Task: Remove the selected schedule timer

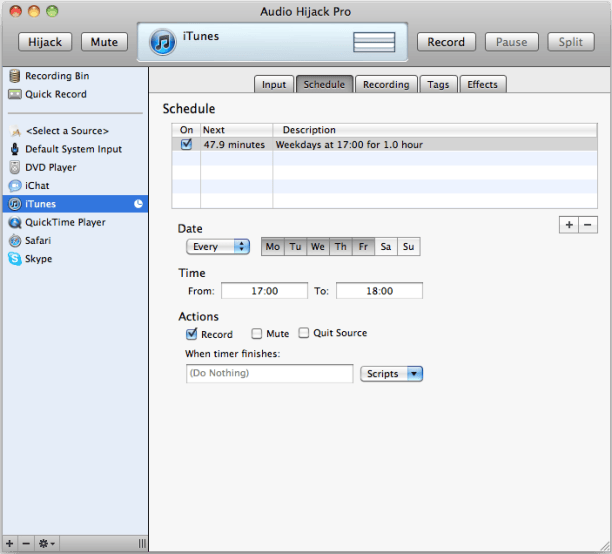Action: click(x=588, y=224)
